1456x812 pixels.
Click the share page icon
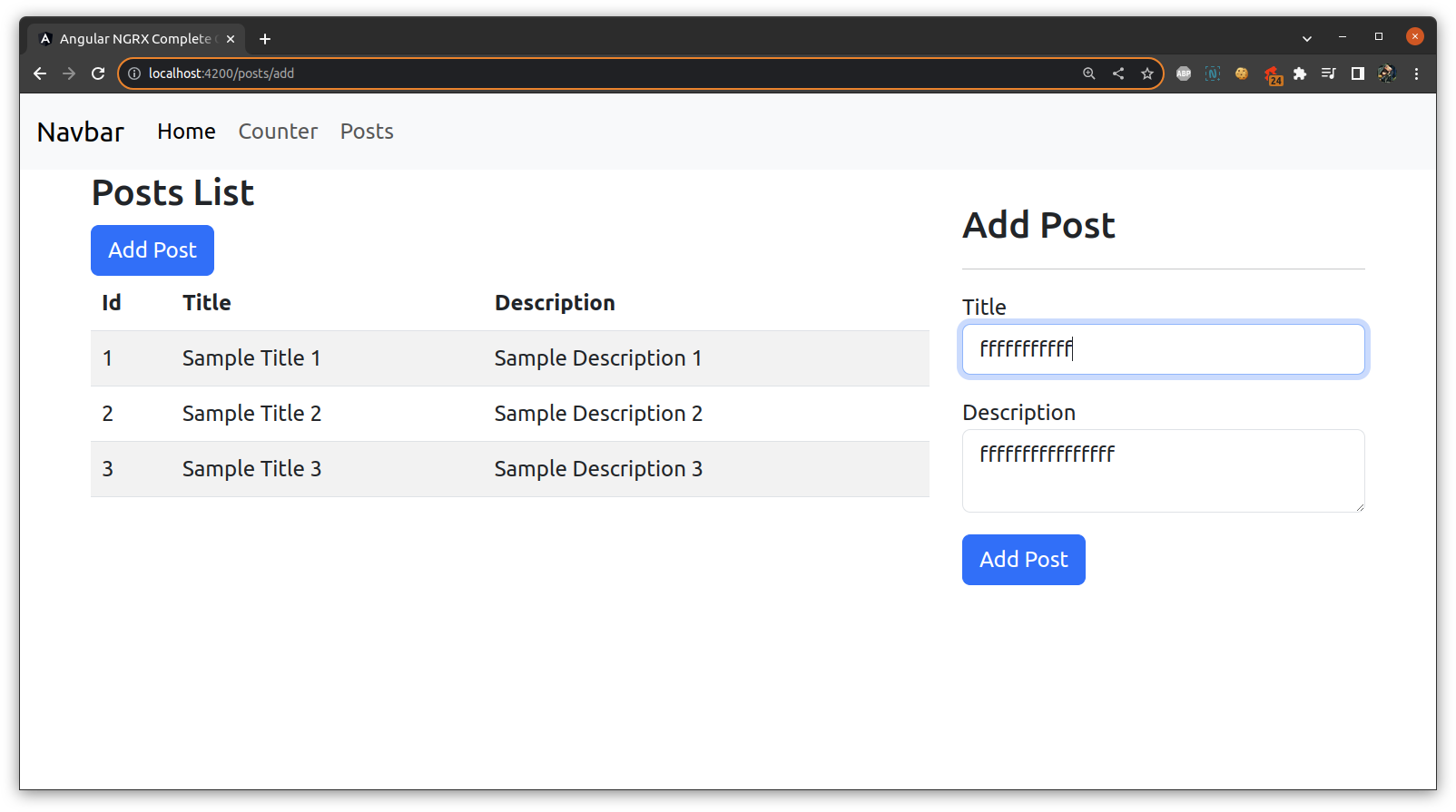(1118, 73)
